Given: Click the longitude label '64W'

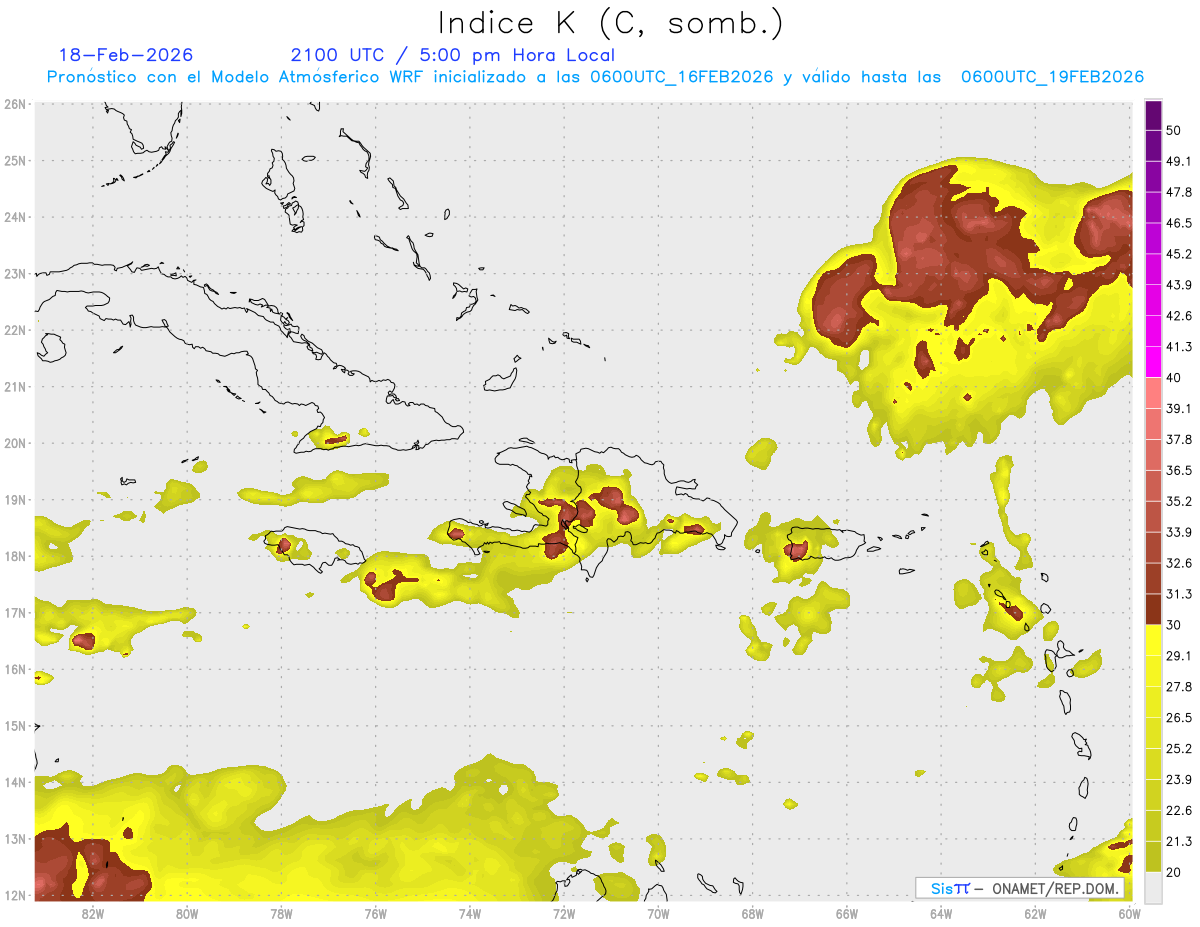Looking at the screenshot, I should point(940,913).
